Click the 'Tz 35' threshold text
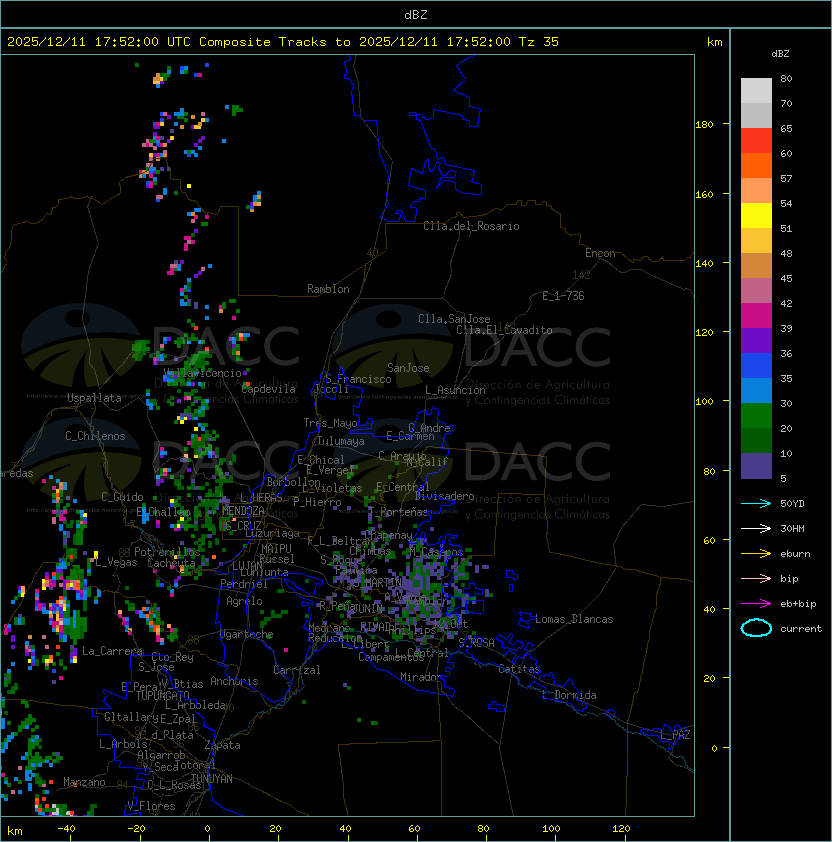This screenshot has height=842, width=832. click(x=539, y=42)
